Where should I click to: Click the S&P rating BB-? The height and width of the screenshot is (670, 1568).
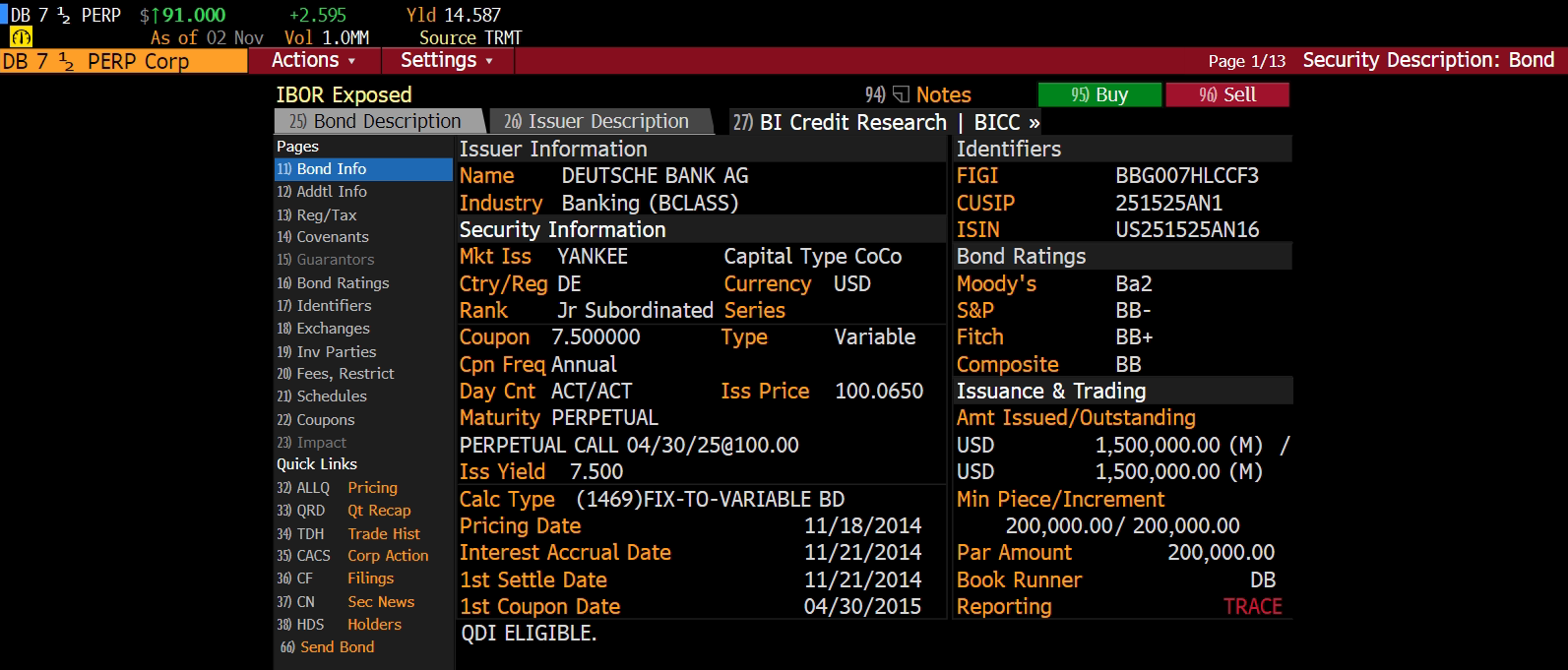[1133, 311]
